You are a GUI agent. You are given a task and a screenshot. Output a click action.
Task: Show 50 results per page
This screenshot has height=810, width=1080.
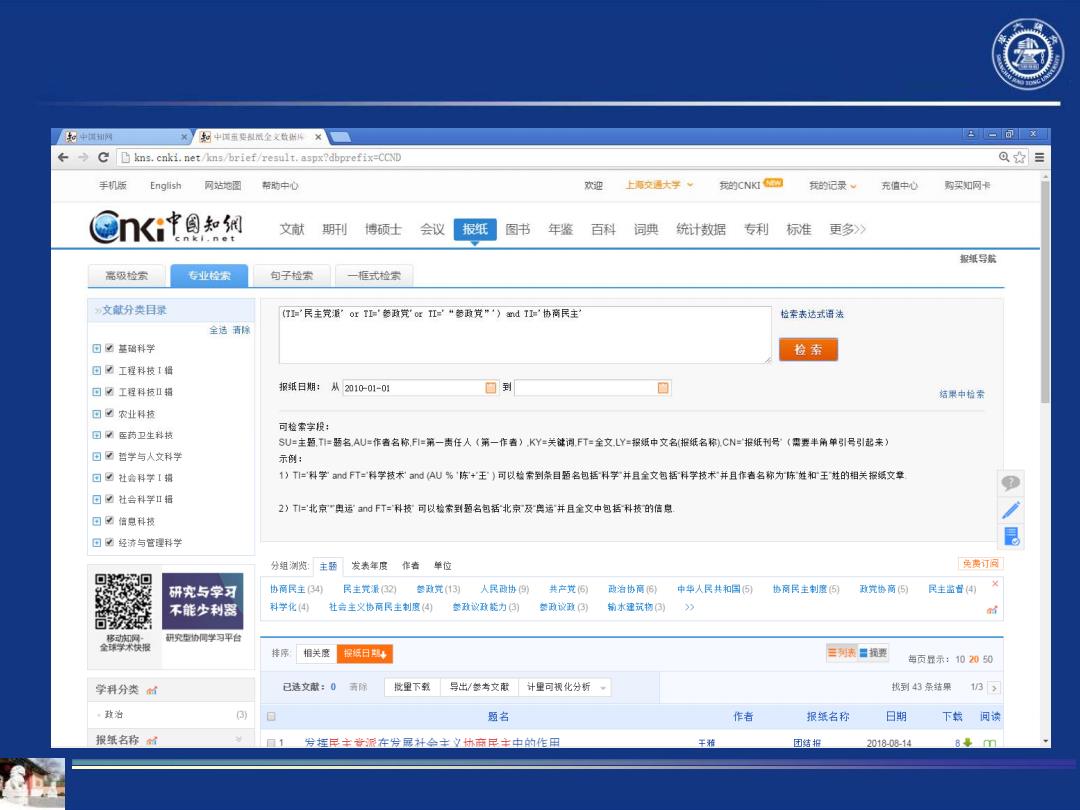click(988, 659)
